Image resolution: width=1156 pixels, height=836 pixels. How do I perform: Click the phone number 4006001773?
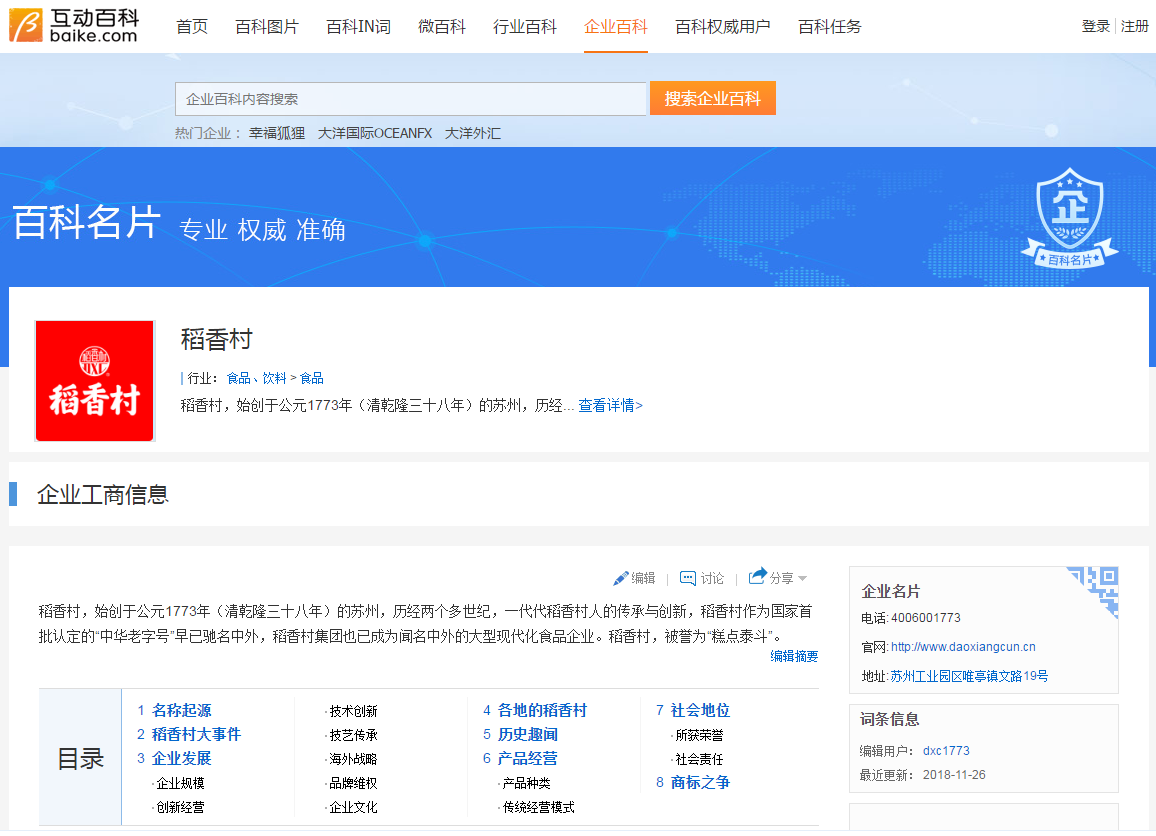pos(926,618)
